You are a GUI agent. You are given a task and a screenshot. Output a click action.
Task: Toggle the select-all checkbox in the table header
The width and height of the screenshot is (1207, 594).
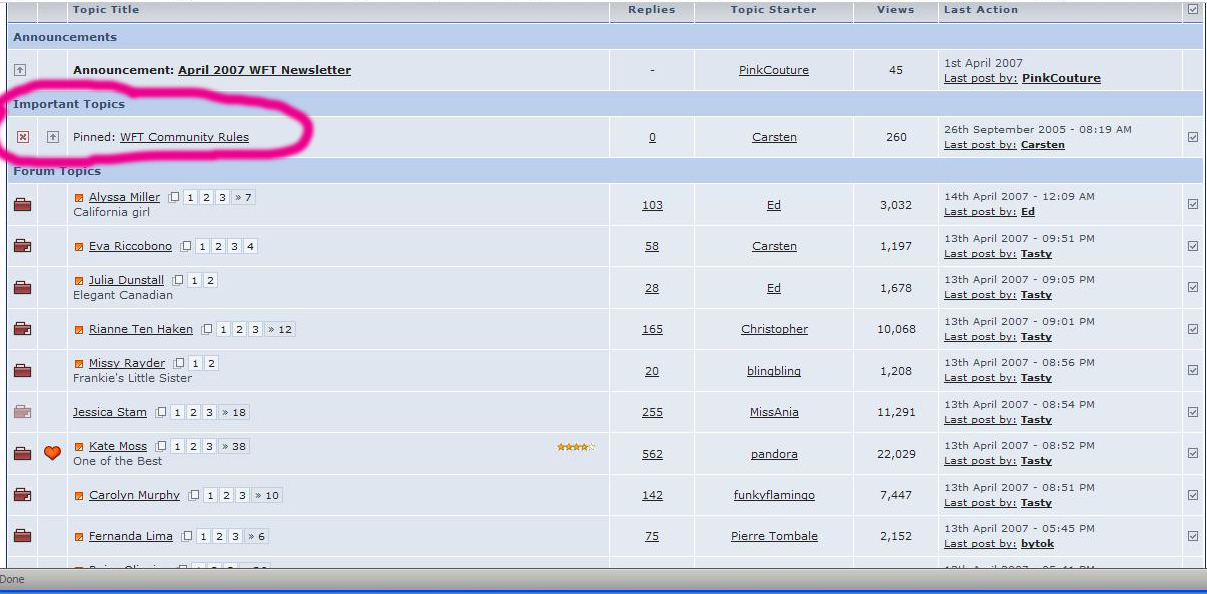1192,10
